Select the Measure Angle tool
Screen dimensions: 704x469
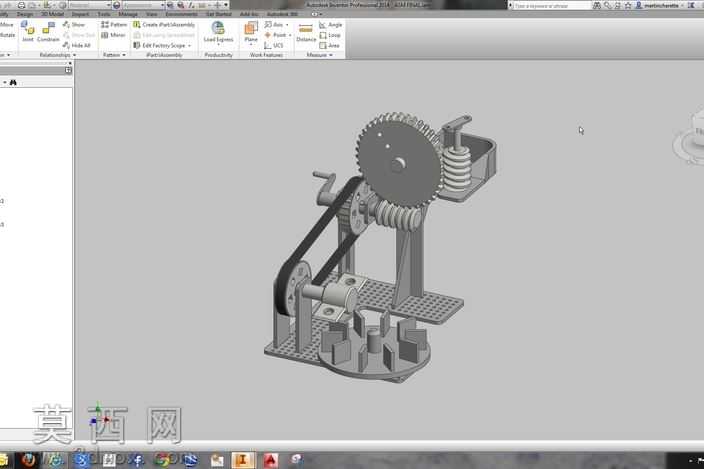click(x=331, y=25)
